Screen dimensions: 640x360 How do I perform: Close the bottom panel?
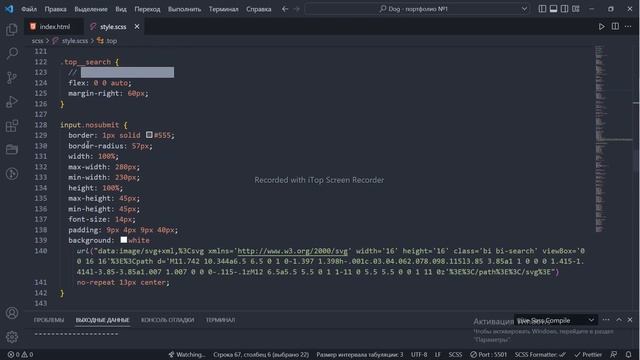pos(630,320)
